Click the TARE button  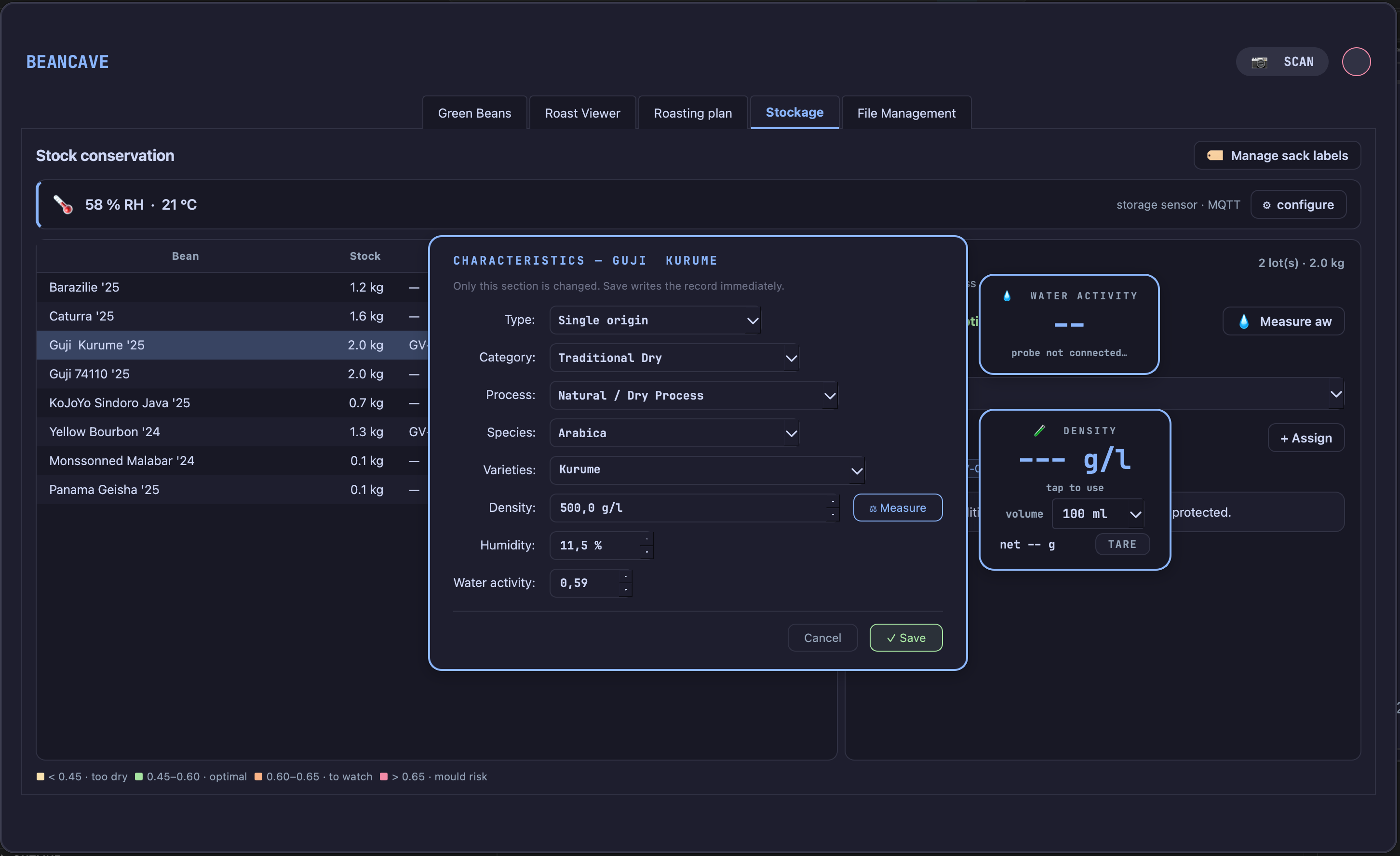pos(1122,544)
